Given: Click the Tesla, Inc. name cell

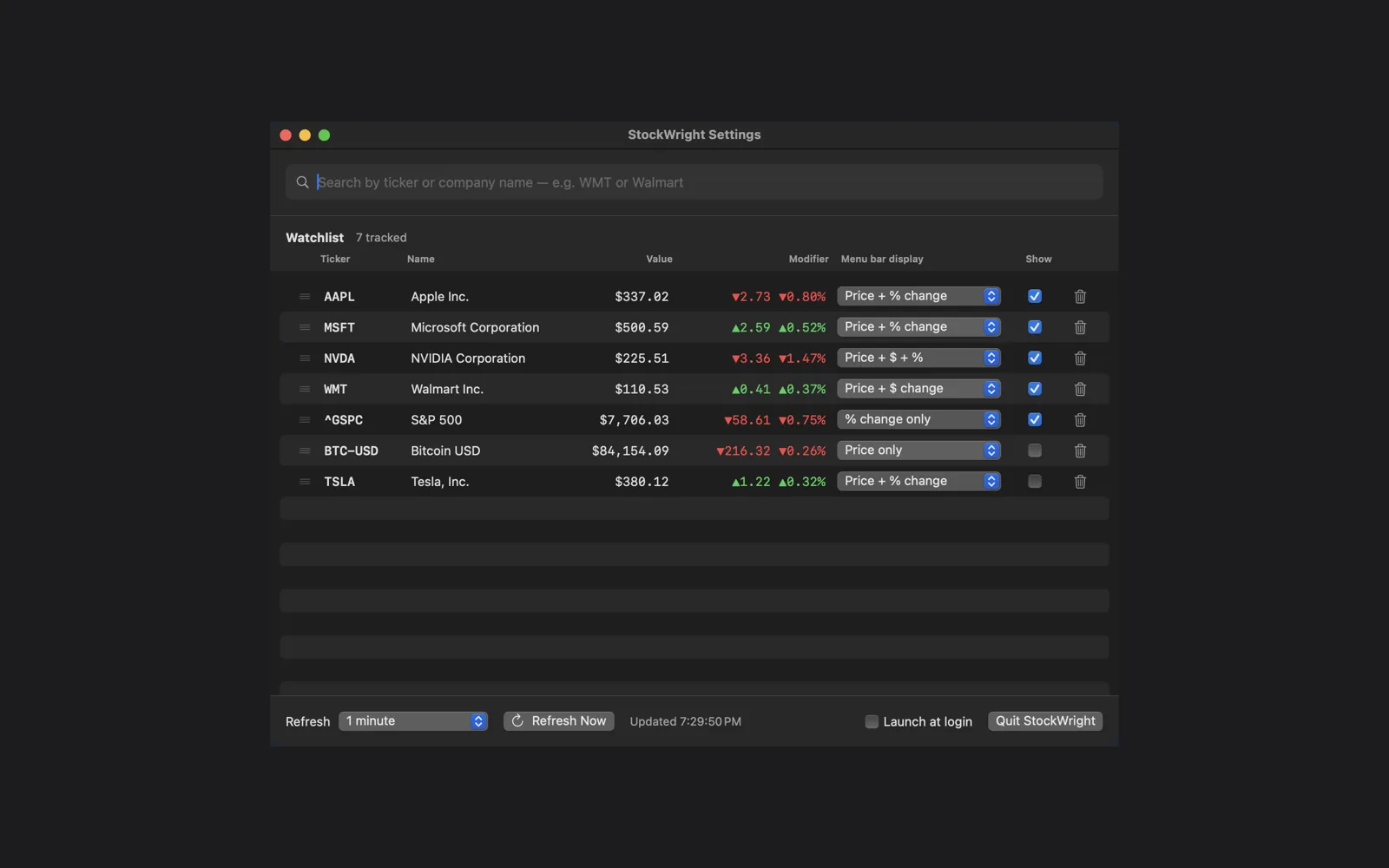Looking at the screenshot, I should point(440,482).
